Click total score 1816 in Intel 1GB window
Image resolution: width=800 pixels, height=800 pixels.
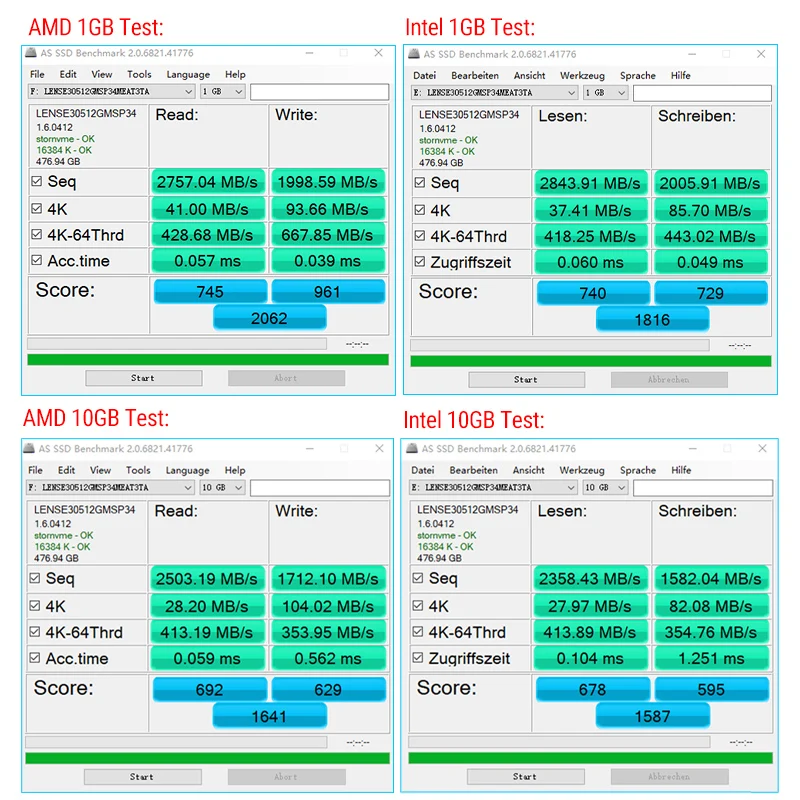653,319
